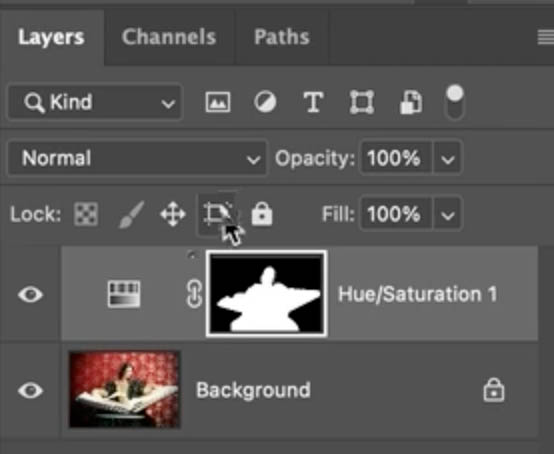Filter for shape layers
Screen dimensions: 554x454
click(x=362, y=102)
